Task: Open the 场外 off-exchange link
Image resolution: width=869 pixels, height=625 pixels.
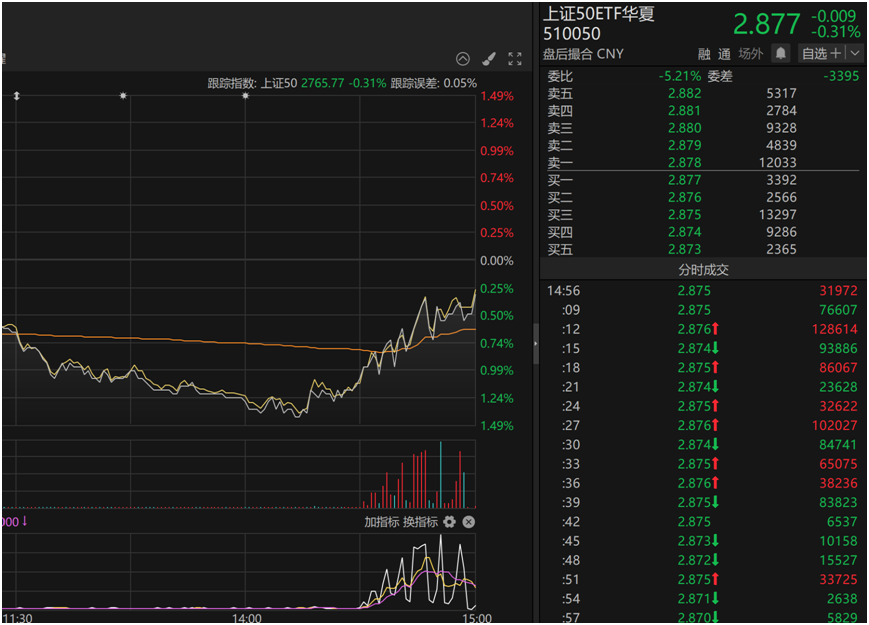Action: (x=751, y=54)
